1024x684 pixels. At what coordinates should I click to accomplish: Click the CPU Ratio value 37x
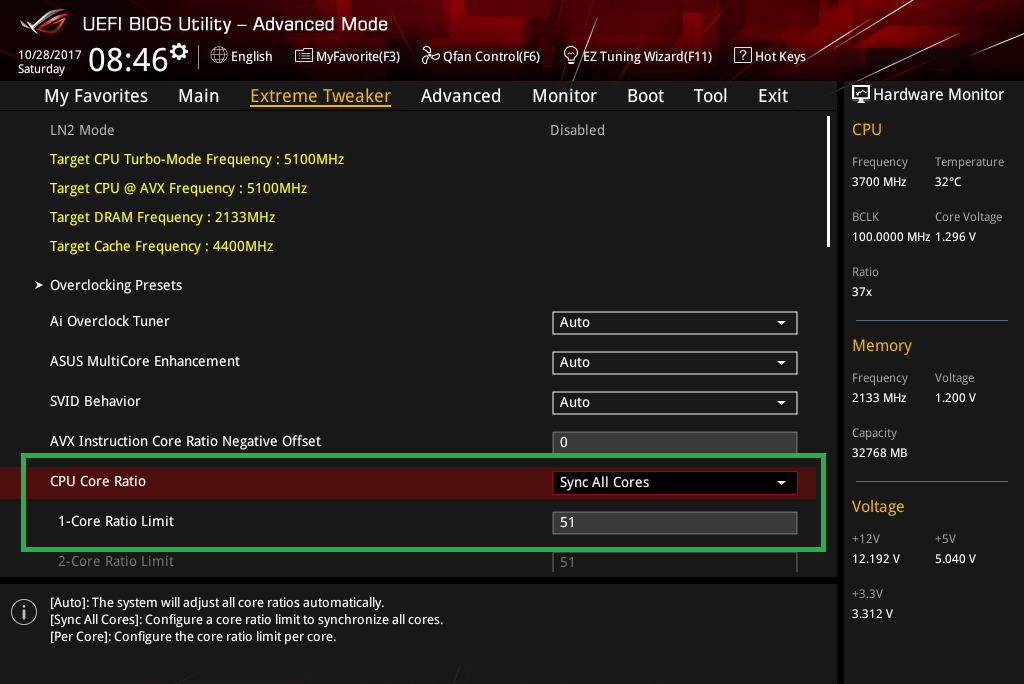pos(862,292)
